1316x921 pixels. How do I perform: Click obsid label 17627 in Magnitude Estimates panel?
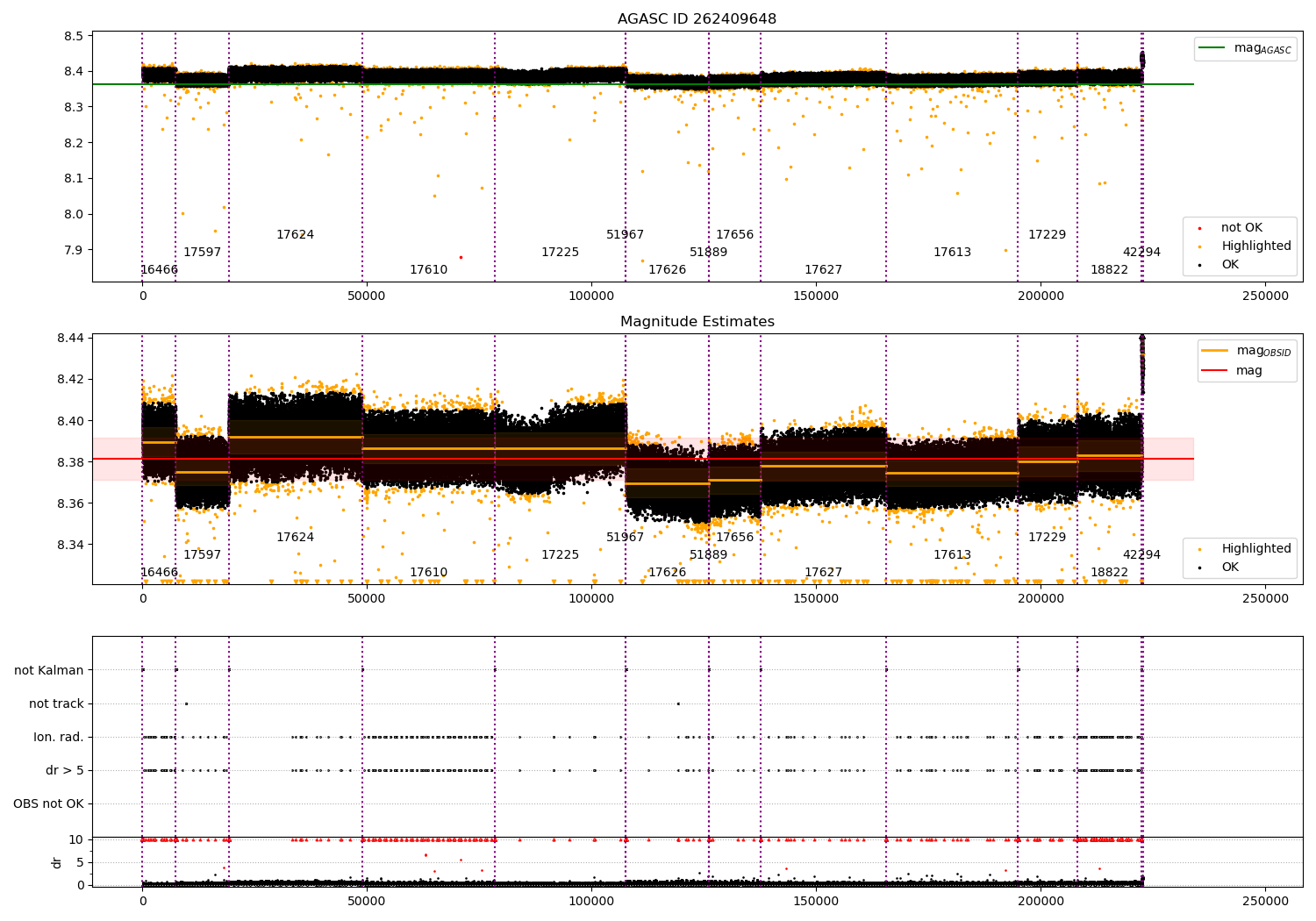point(823,573)
